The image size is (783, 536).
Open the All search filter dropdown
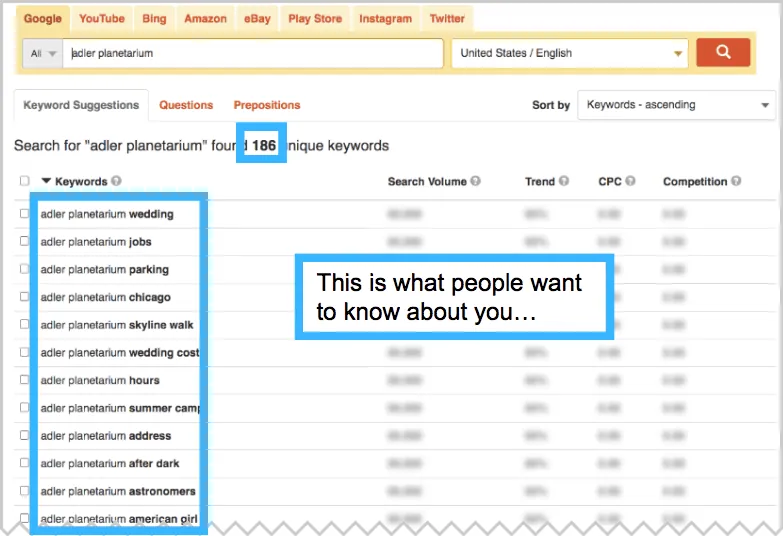pyautogui.click(x=43, y=53)
